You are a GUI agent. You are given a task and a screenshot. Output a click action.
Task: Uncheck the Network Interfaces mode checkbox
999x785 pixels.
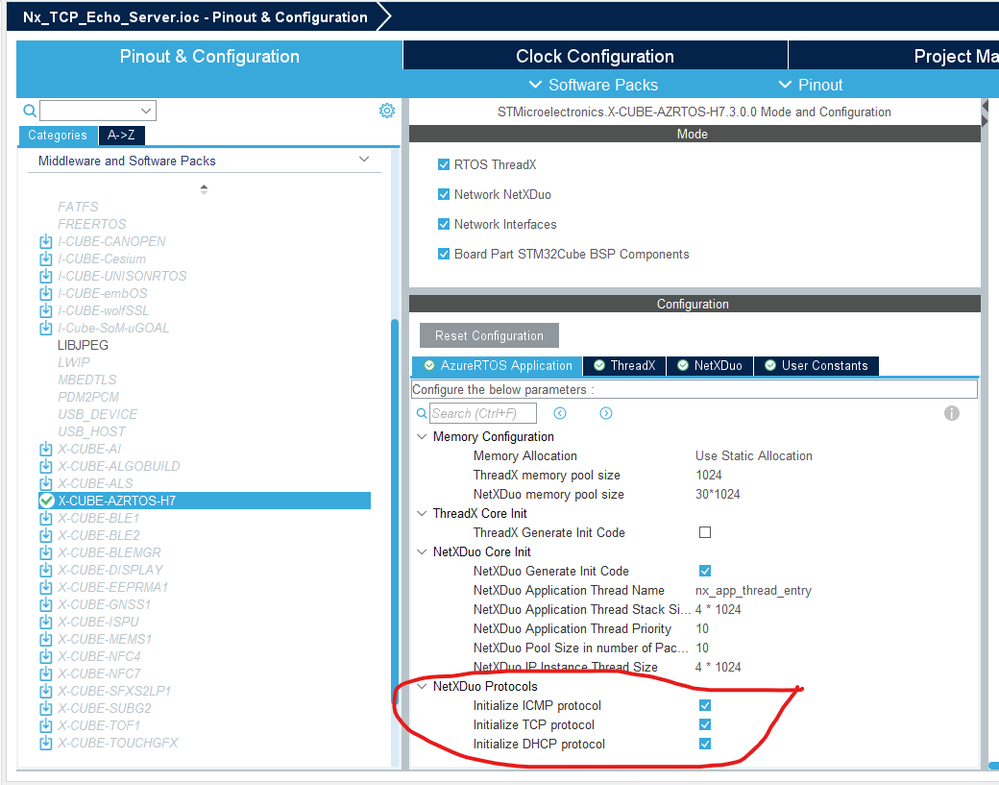pyautogui.click(x=443, y=224)
